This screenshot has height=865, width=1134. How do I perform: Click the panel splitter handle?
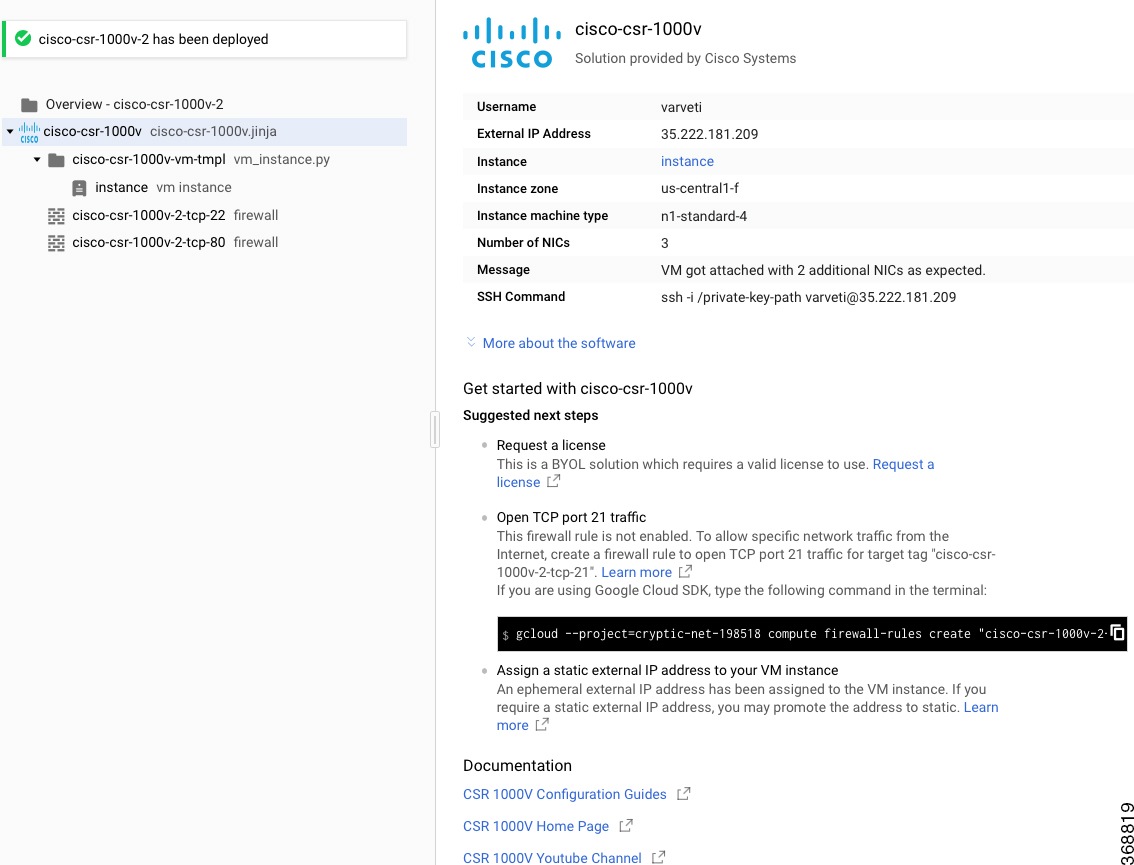tap(435, 429)
